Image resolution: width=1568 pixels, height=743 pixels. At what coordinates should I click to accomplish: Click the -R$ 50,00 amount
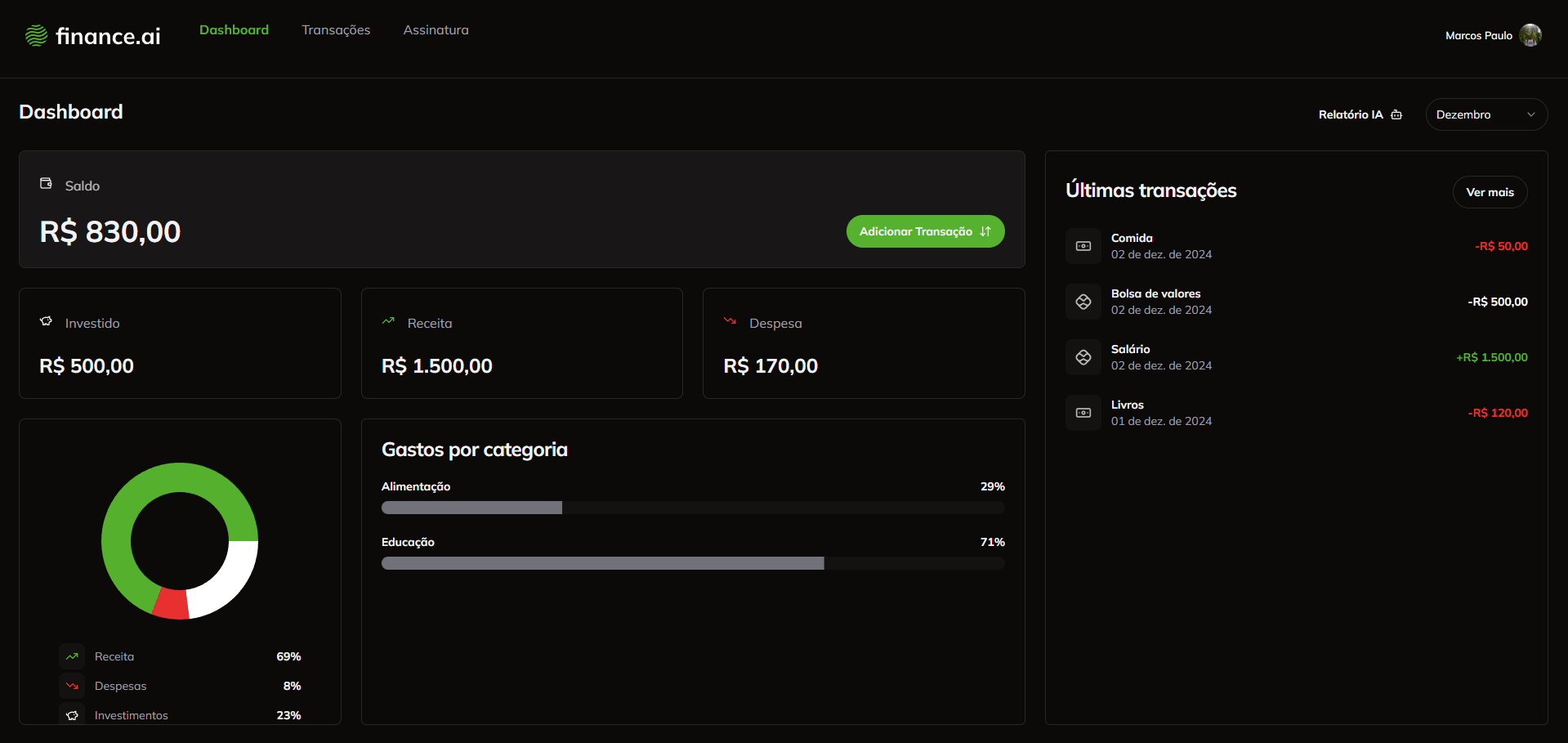tap(1501, 246)
